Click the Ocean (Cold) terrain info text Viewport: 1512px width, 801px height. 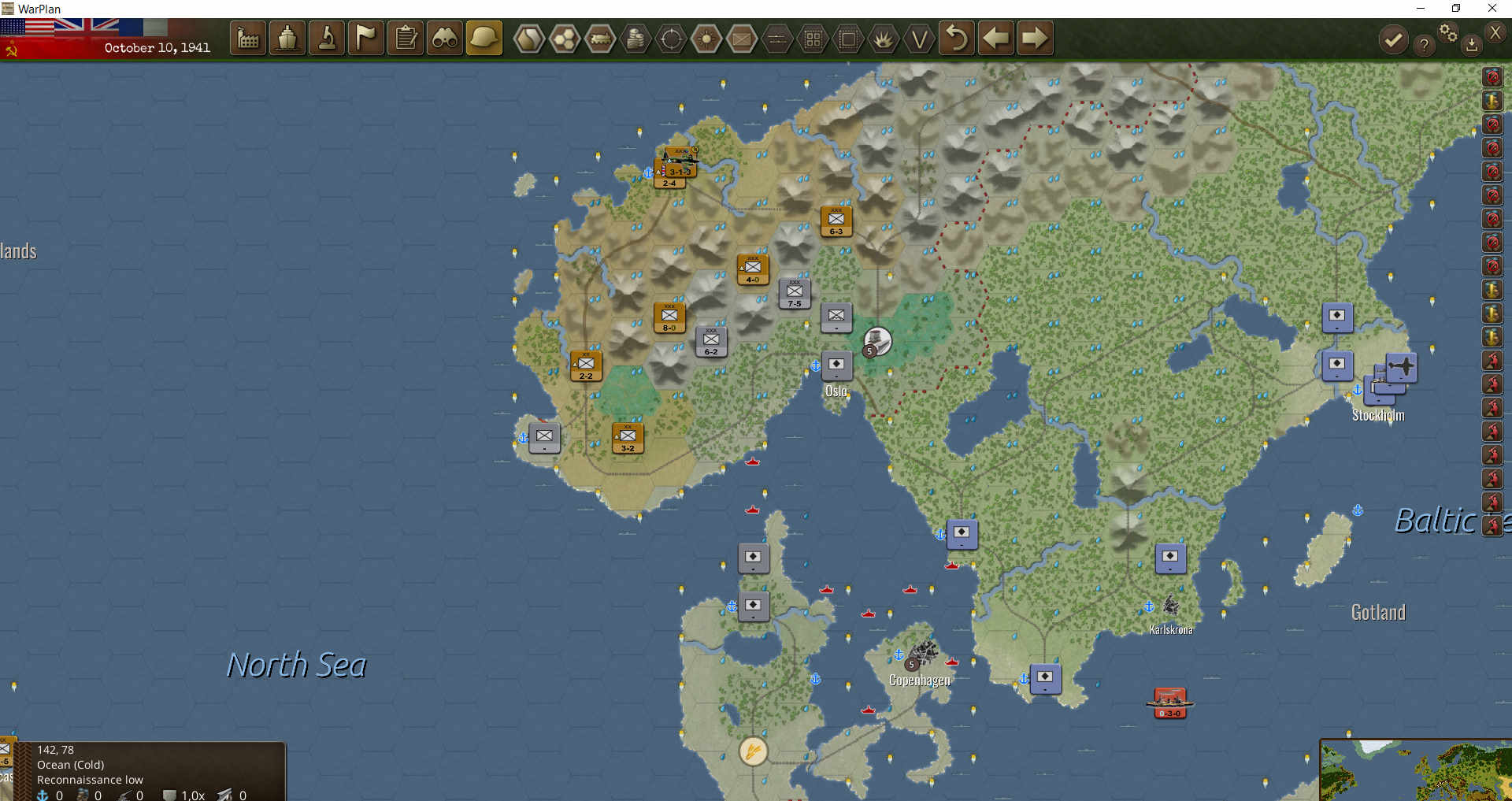70,765
